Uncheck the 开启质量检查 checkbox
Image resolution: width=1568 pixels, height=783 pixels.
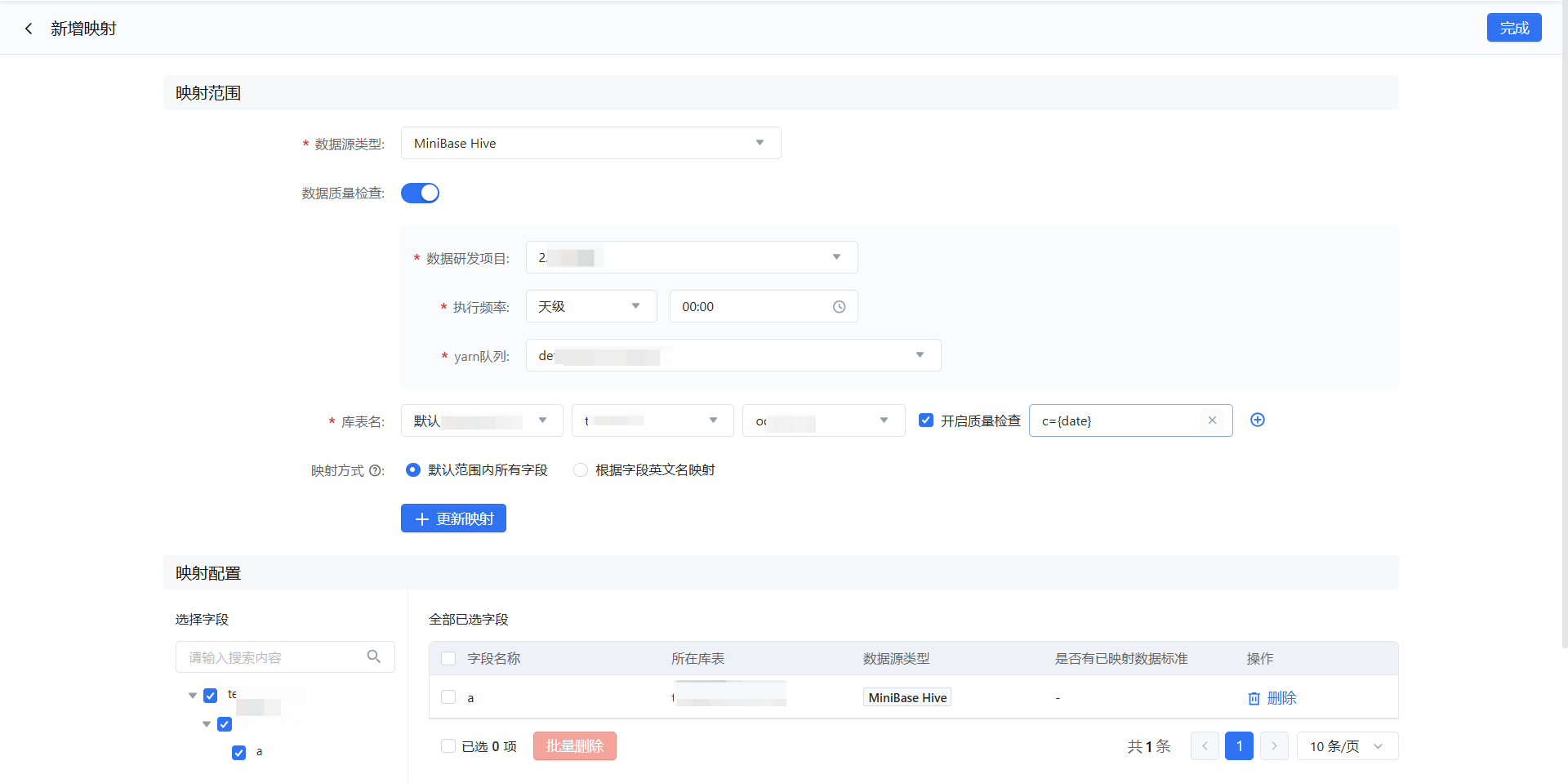[926, 420]
